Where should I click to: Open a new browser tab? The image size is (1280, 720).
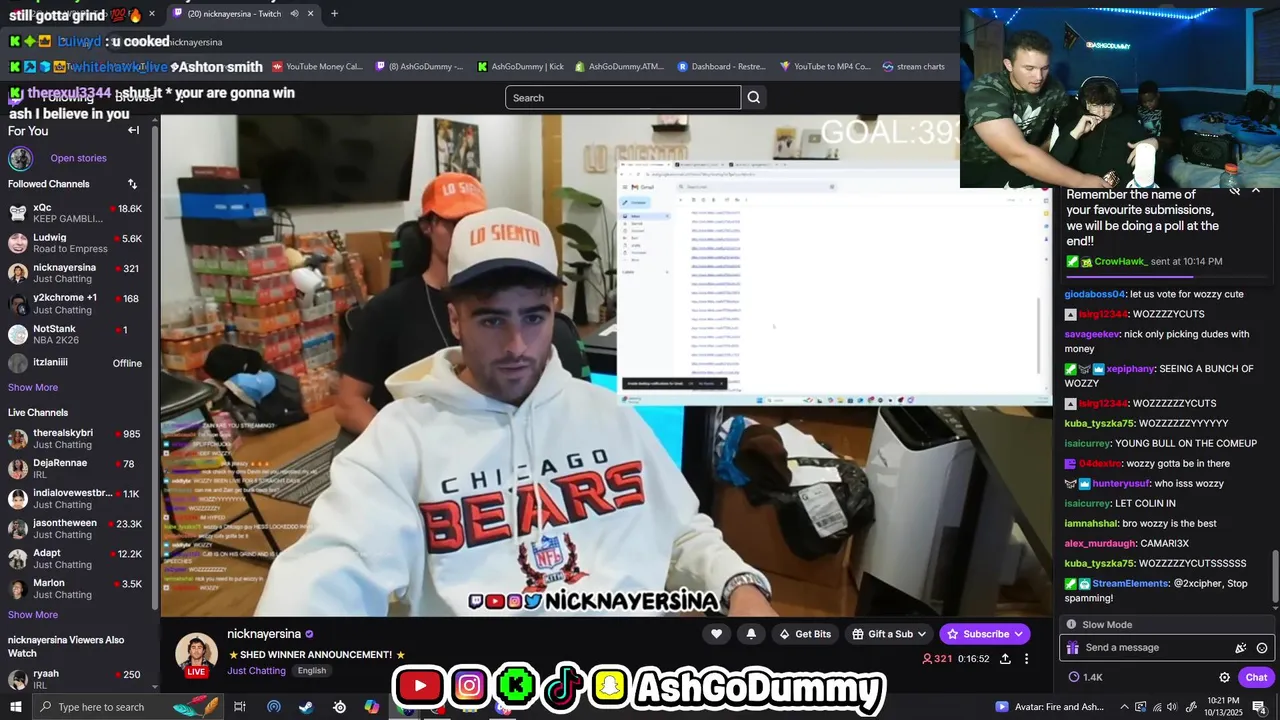click(334, 14)
